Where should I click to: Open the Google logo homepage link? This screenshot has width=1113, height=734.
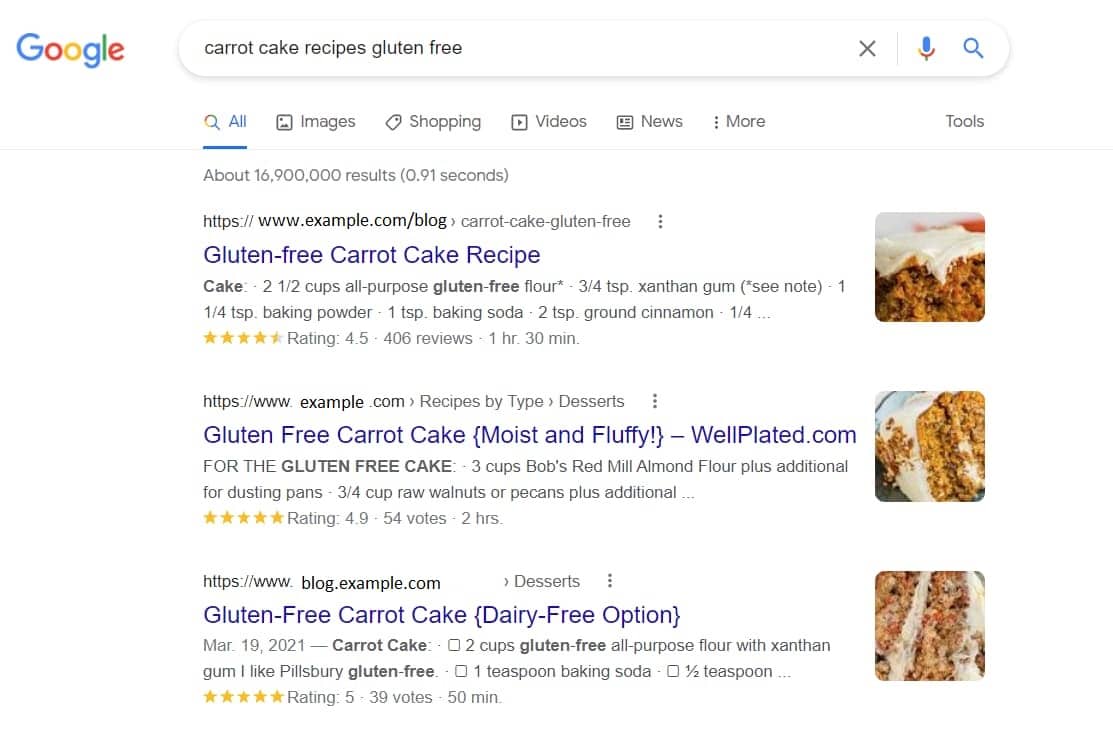pyautogui.click(x=70, y=49)
